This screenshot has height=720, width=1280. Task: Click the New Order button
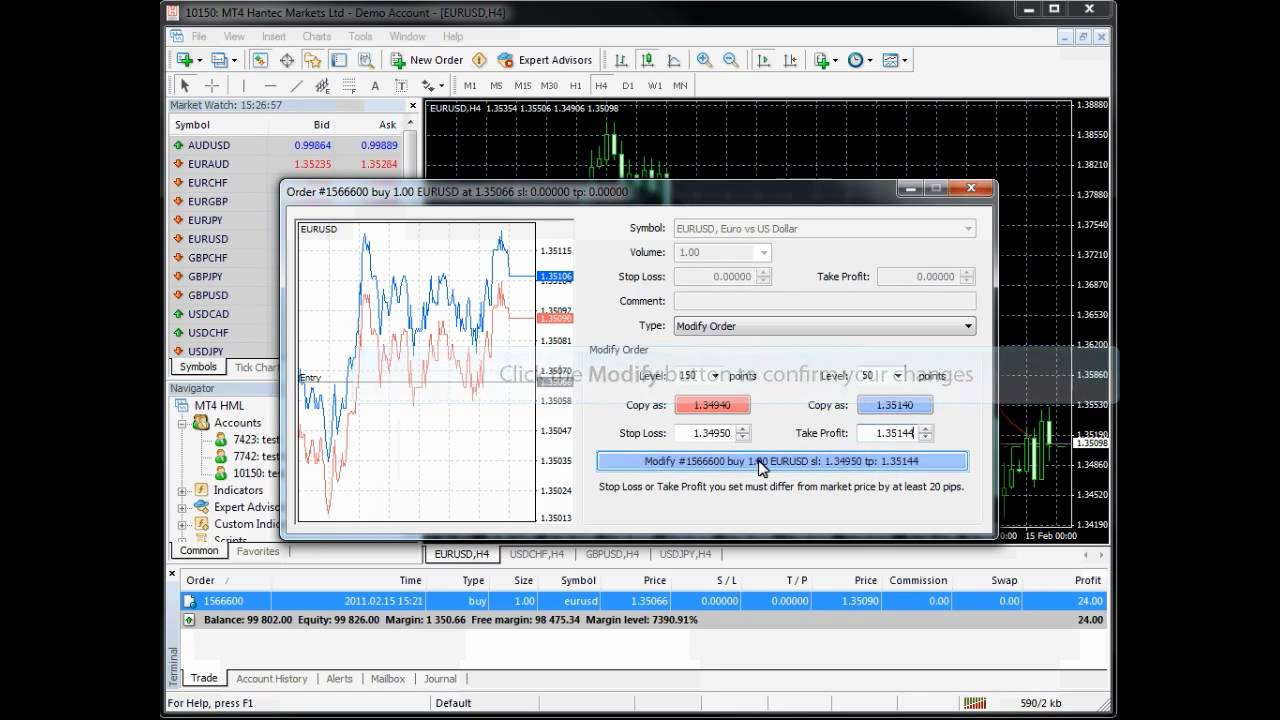[427, 60]
